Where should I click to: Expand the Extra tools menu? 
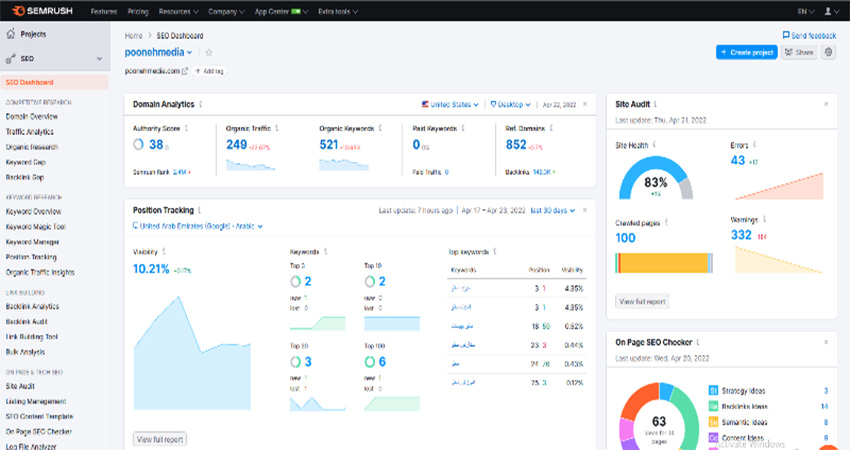coord(338,11)
